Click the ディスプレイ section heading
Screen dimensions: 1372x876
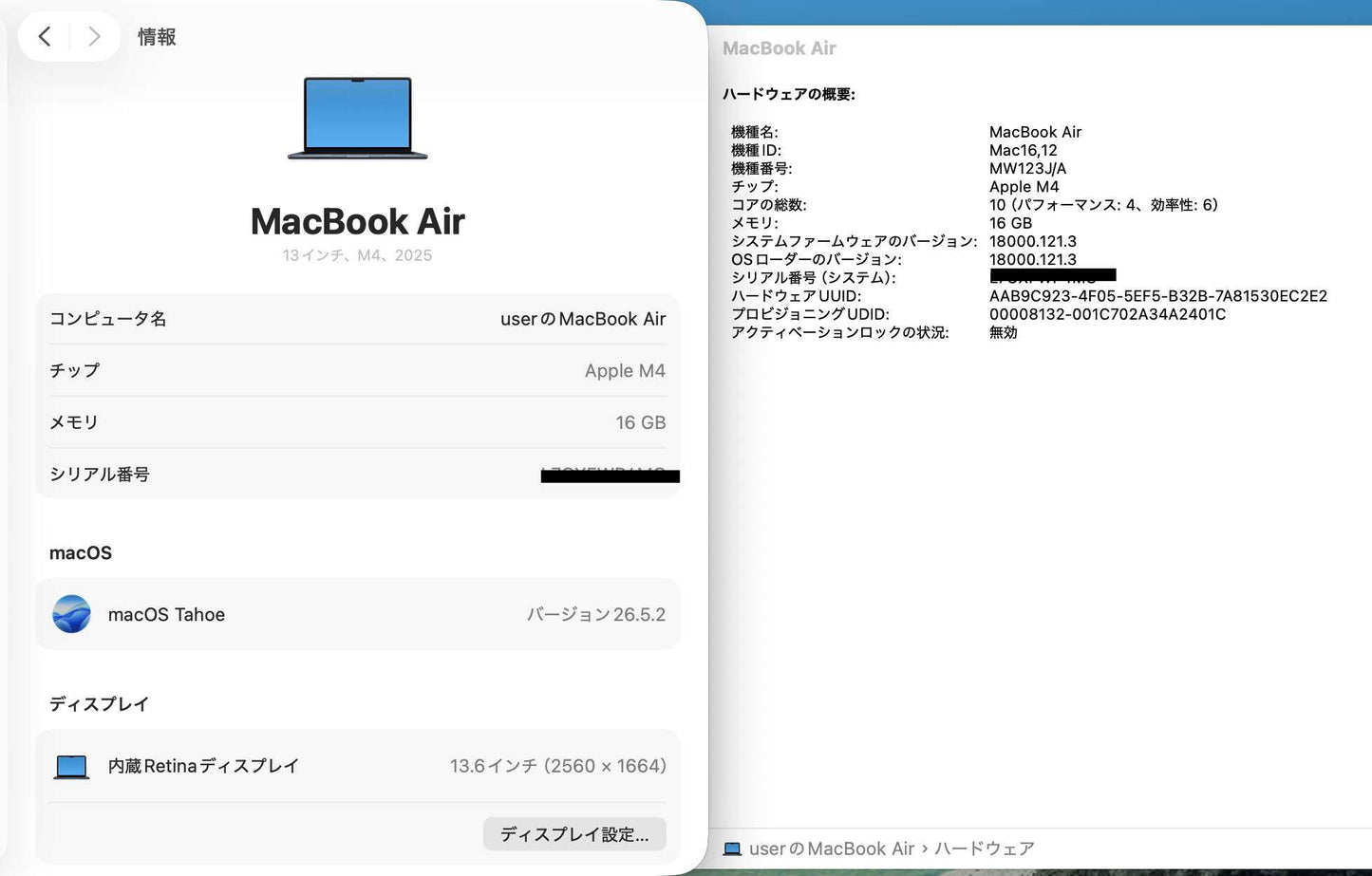[100, 704]
